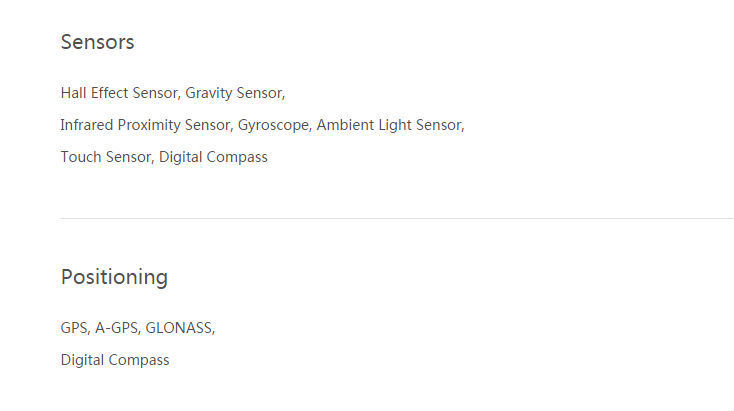The width and height of the screenshot is (734, 411).
Task: Click the Positioning section heading
Action: (114, 277)
